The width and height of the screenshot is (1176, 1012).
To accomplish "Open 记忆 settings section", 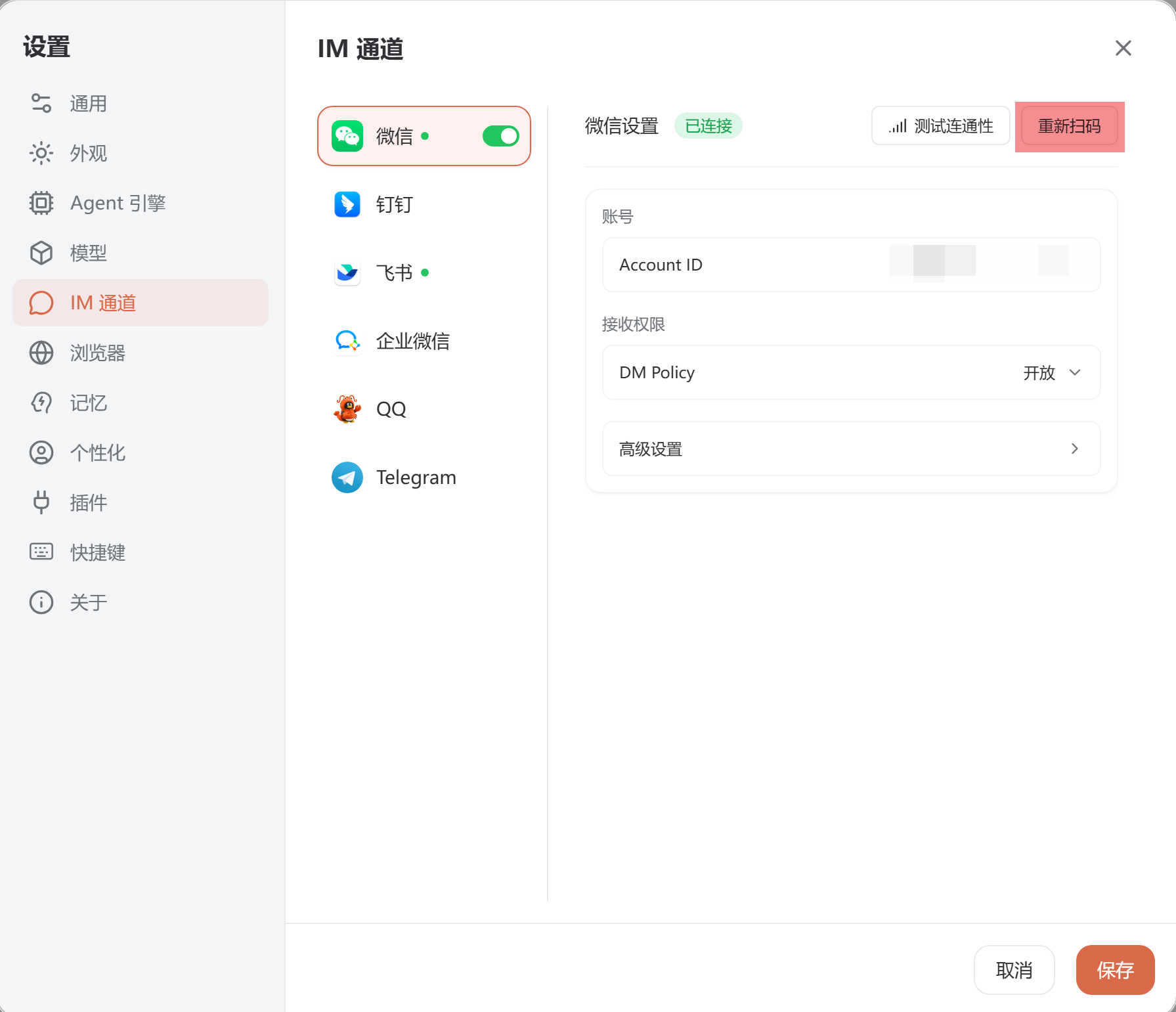I will point(141,403).
